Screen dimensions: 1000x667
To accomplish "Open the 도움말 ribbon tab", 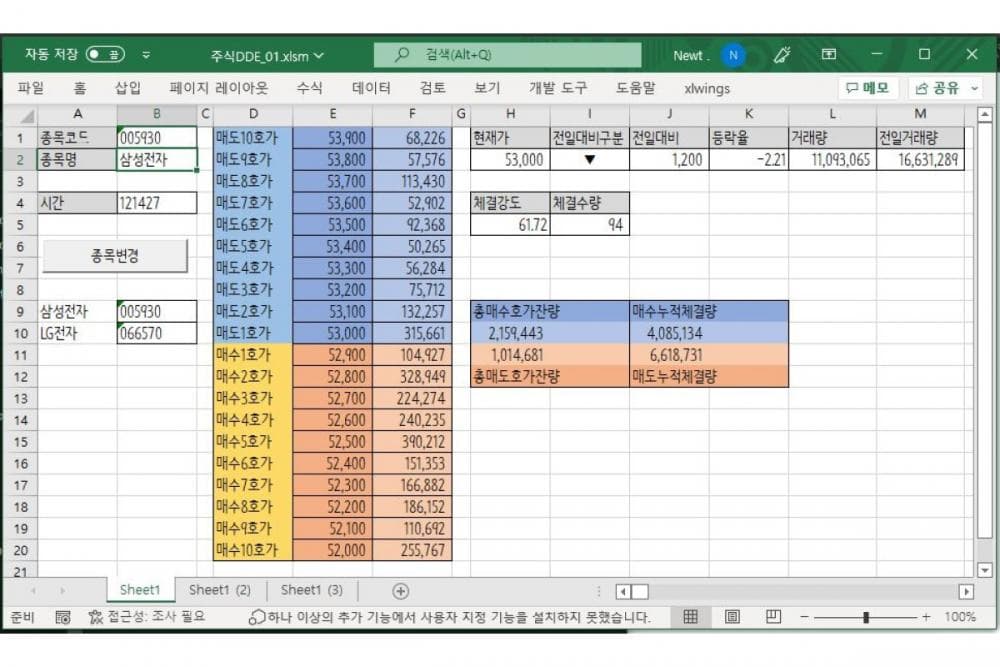I will [635, 88].
